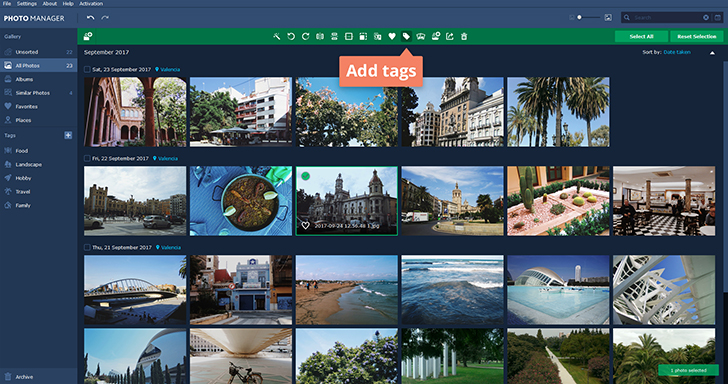Flip photo vertically

(334, 36)
